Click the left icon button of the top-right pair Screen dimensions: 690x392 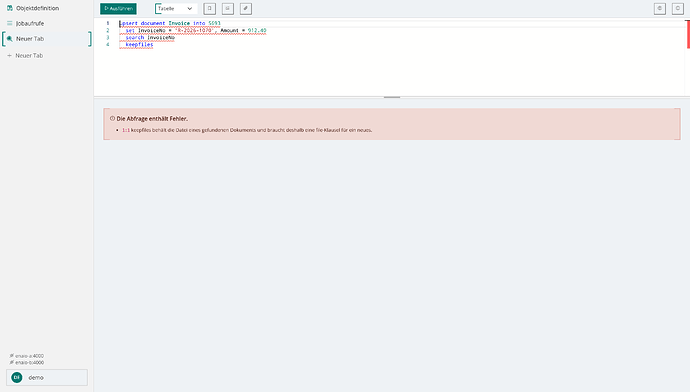pyautogui.click(x=660, y=8)
